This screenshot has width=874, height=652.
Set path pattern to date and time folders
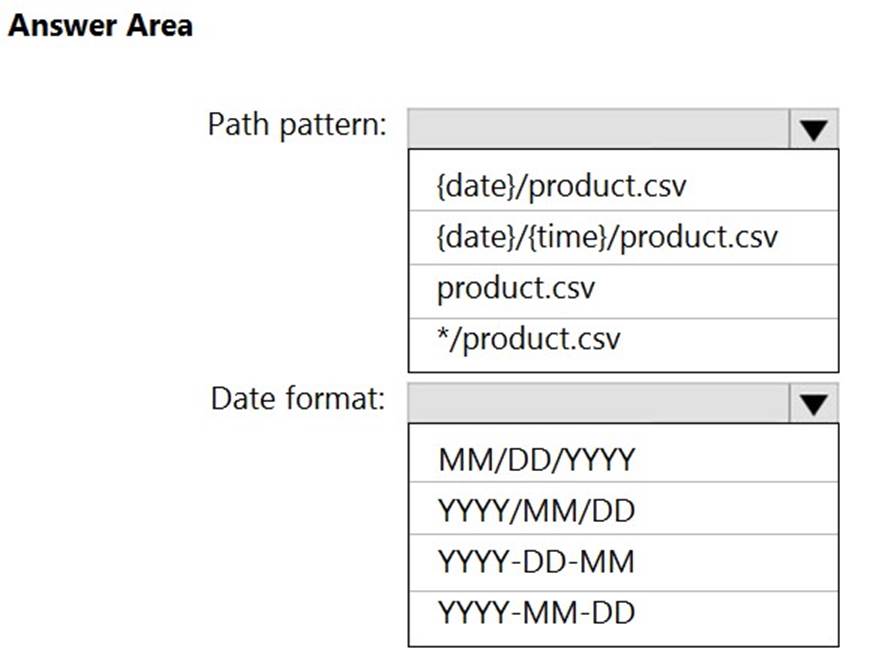click(607, 237)
